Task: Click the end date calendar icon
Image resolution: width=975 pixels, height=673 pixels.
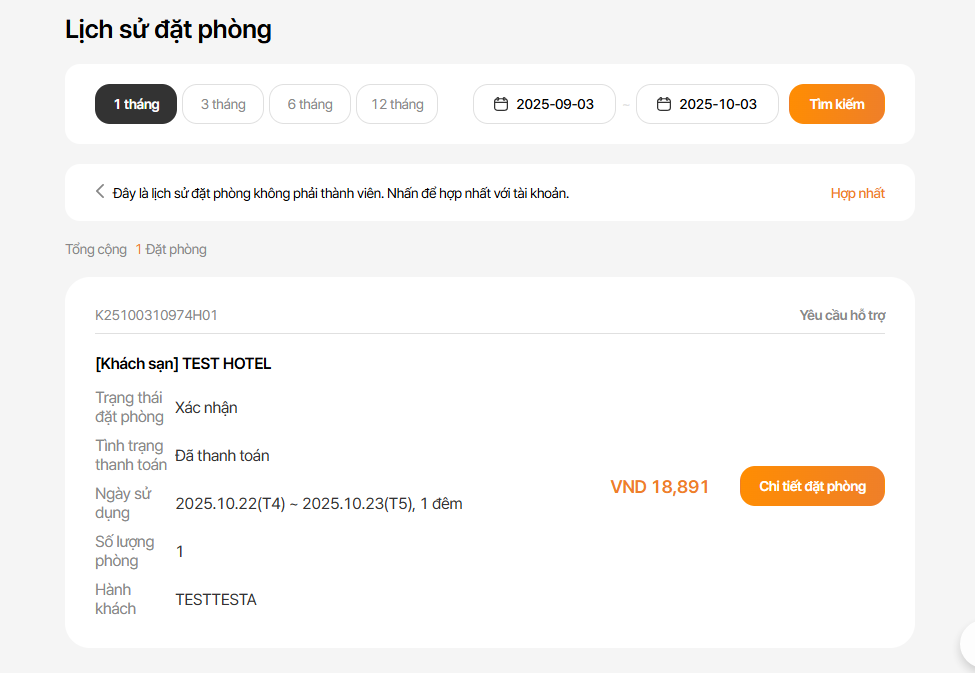Action: [x=663, y=104]
